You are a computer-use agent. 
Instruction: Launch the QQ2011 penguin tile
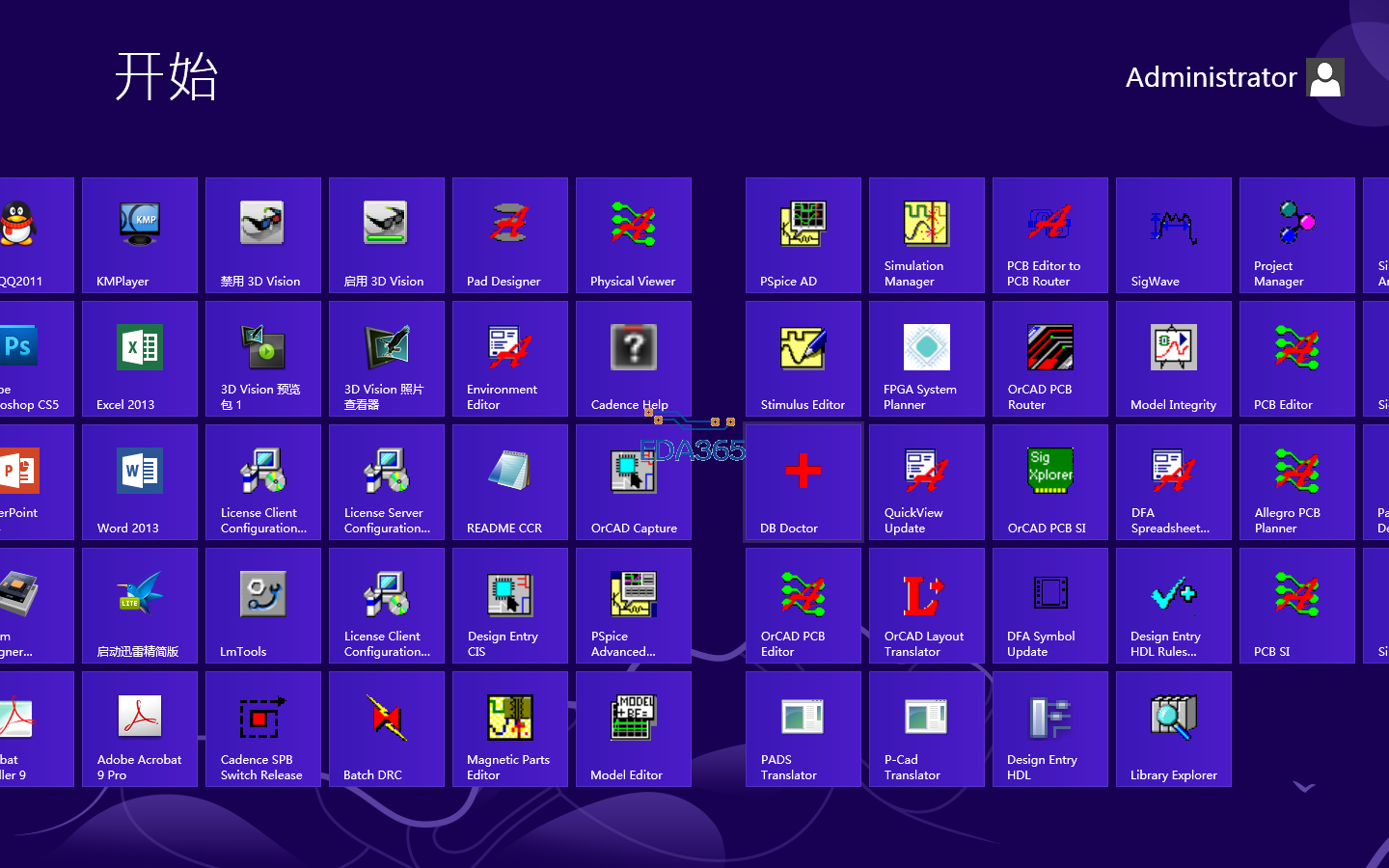(x=37, y=235)
